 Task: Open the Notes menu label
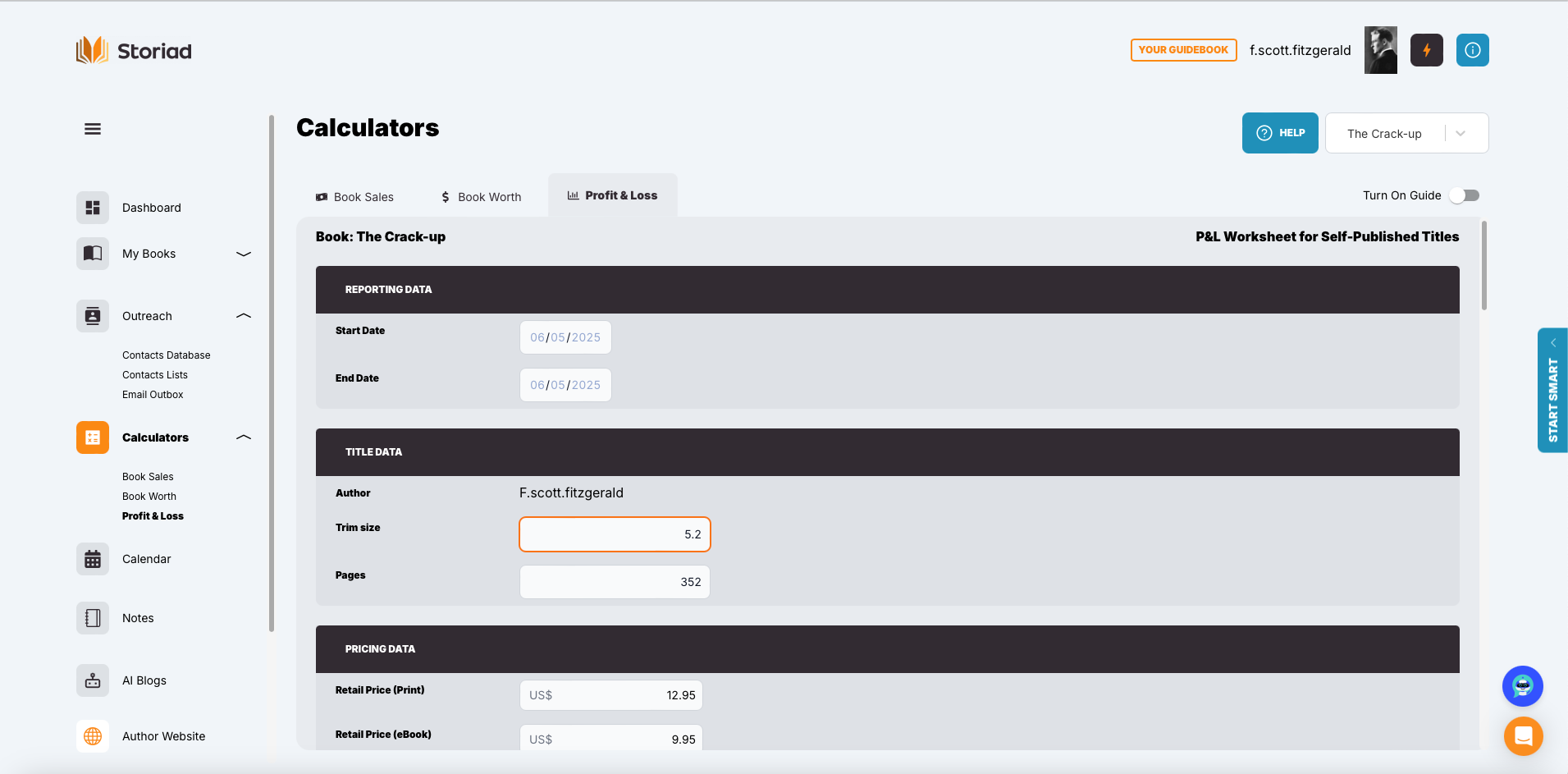click(x=138, y=618)
